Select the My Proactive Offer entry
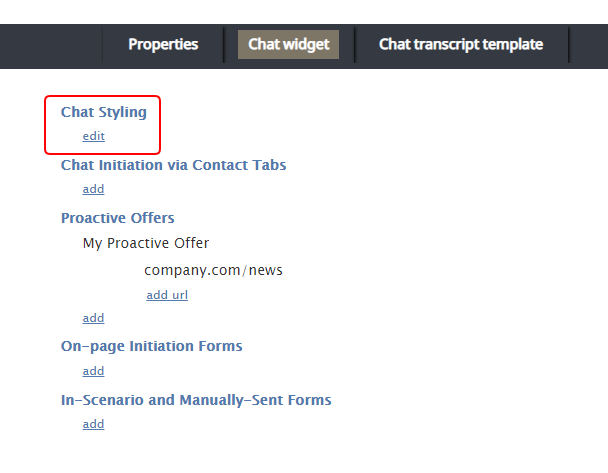The image size is (608, 473). [x=146, y=243]
